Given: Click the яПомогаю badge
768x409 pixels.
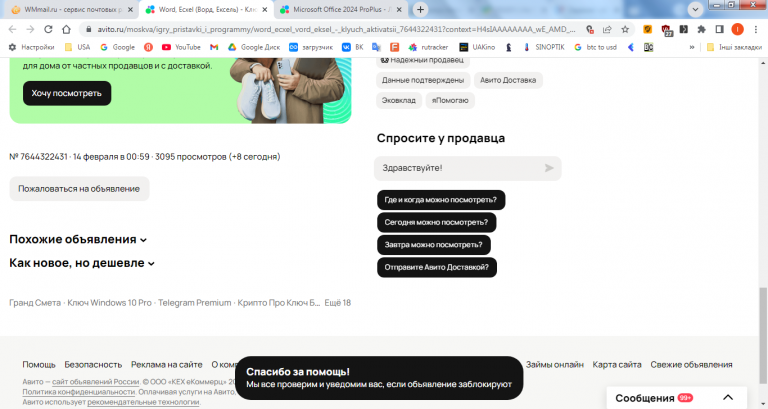Looking at the screenshot, I should [450, 100].
